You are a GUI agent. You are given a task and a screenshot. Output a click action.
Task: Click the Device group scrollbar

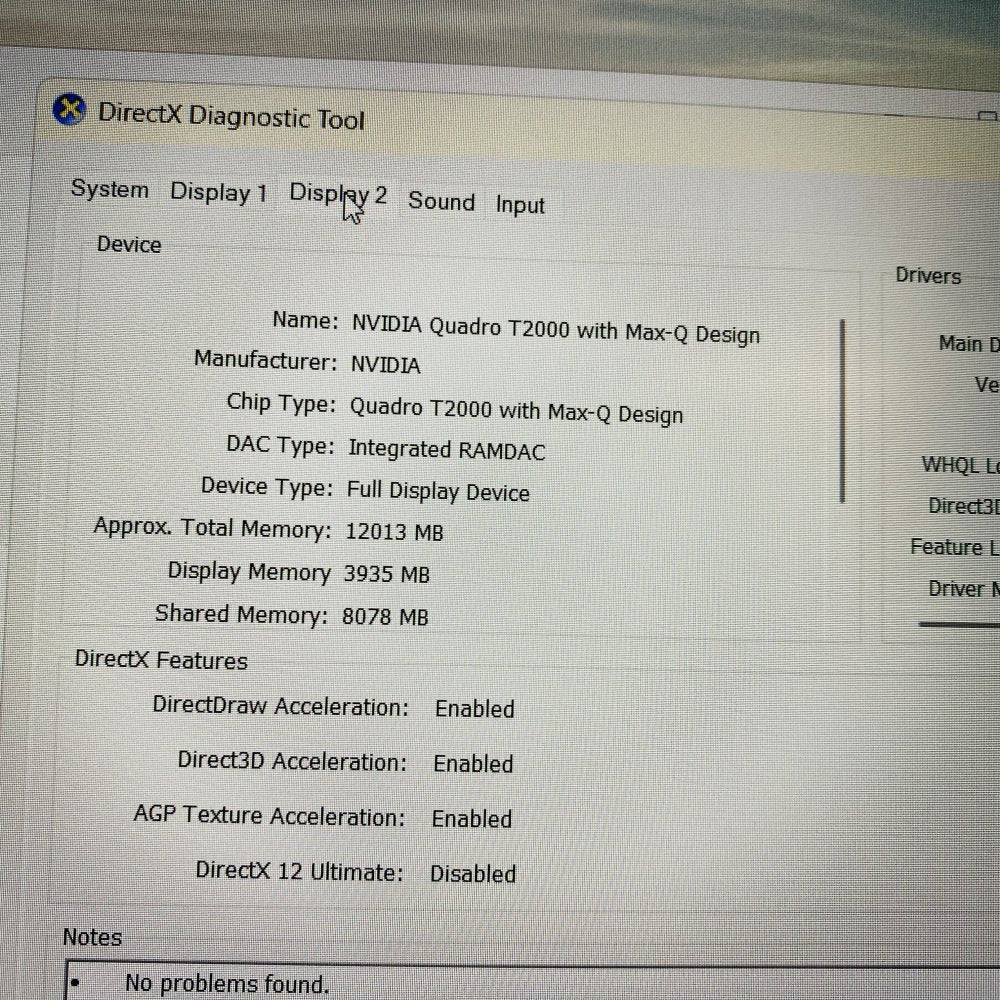click(842, 411)
